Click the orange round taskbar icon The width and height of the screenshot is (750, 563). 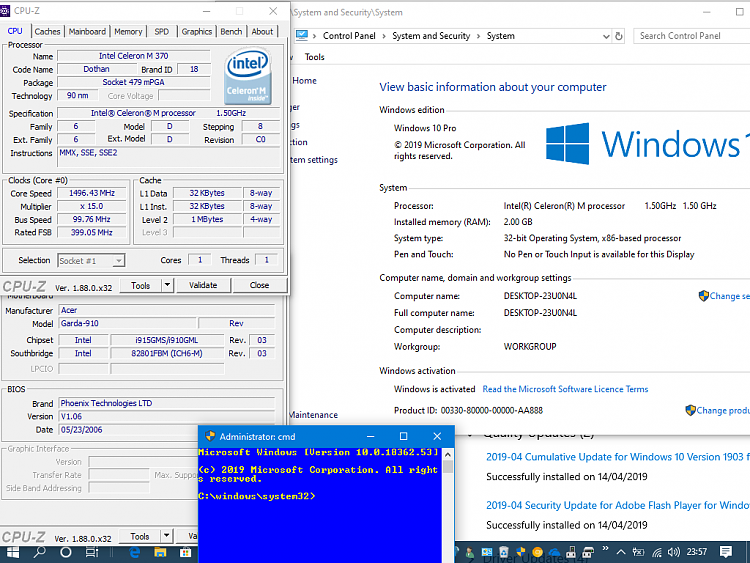point(538,552)
